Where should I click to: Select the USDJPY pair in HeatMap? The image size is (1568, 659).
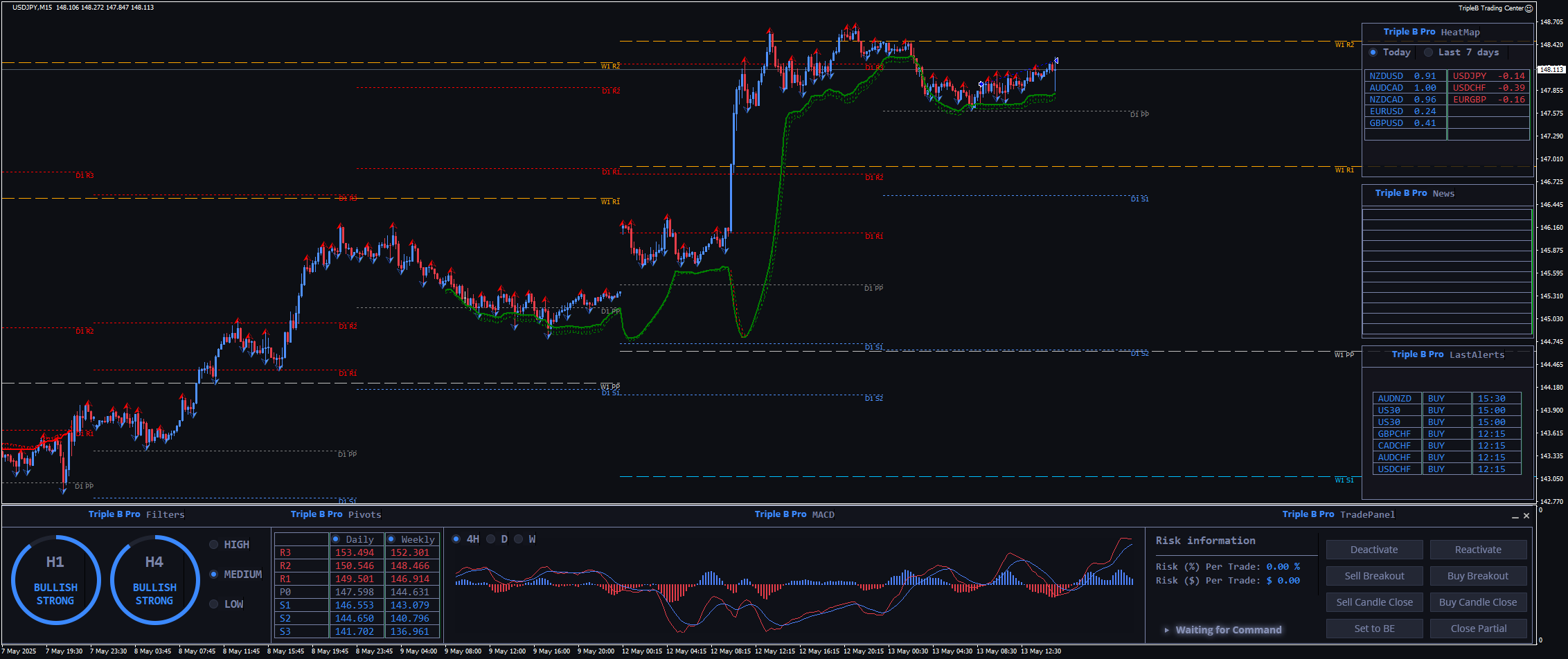pos(1470,76)
